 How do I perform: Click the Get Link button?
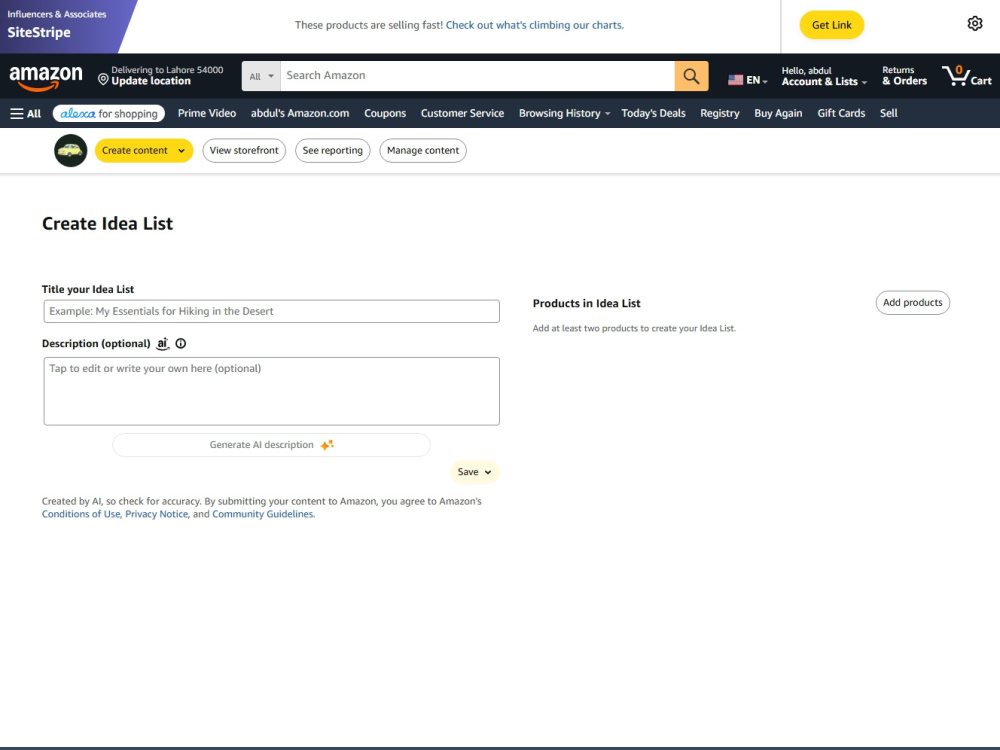pyautogui.click(x=832, y=25)
